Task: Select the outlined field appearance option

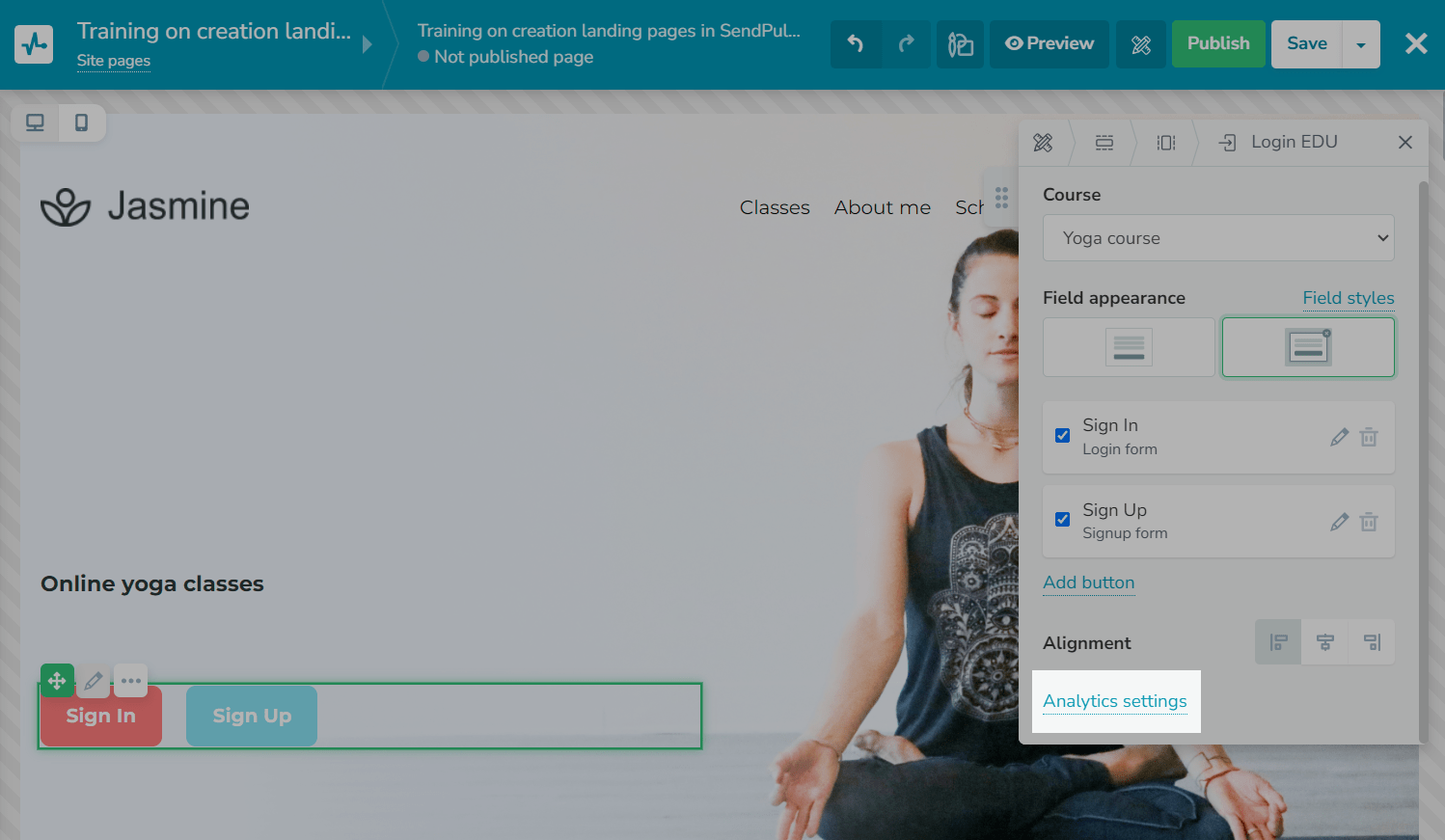Action: [x=1307, y=347]
